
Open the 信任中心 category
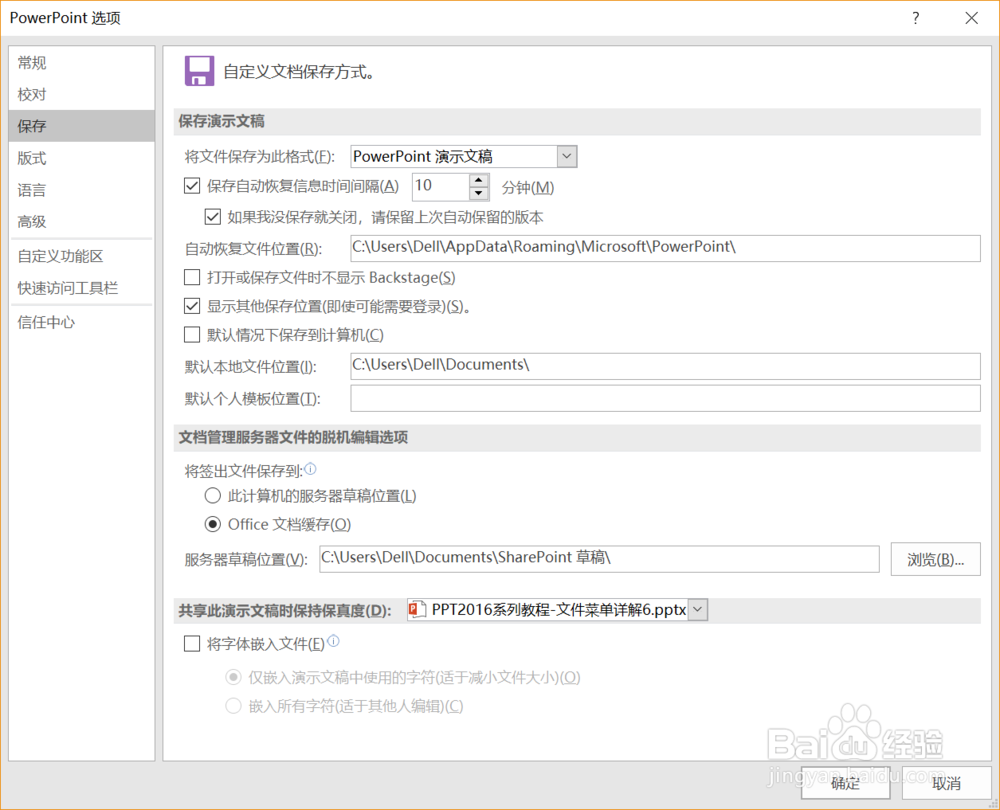(82, 322)
